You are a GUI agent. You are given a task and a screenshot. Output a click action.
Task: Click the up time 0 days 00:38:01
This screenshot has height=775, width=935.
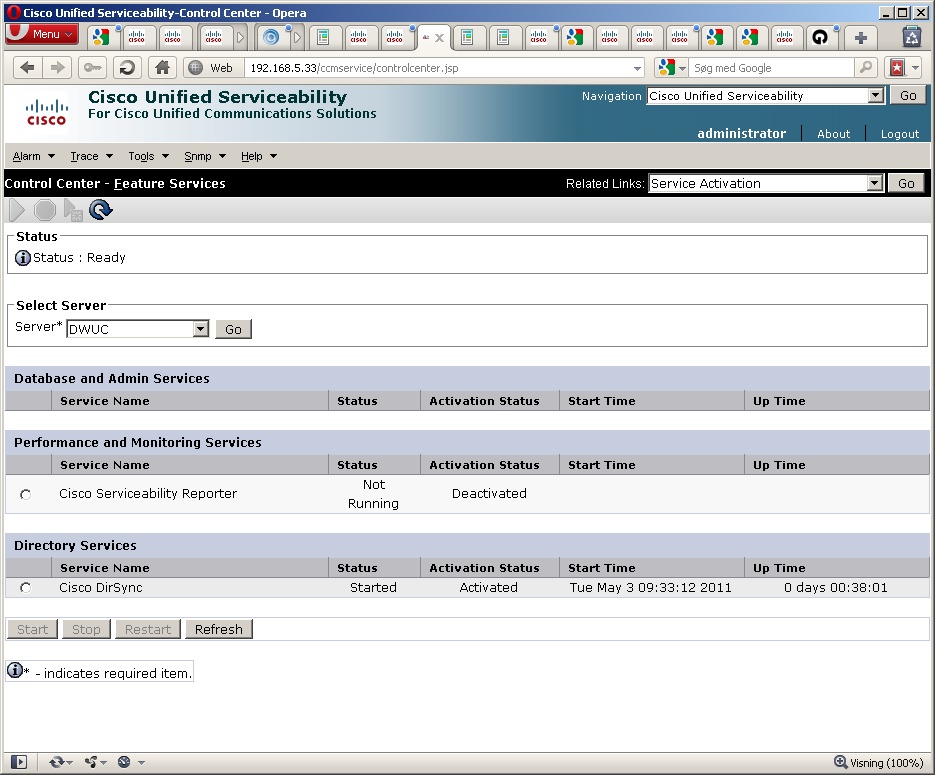coord(835,588)
